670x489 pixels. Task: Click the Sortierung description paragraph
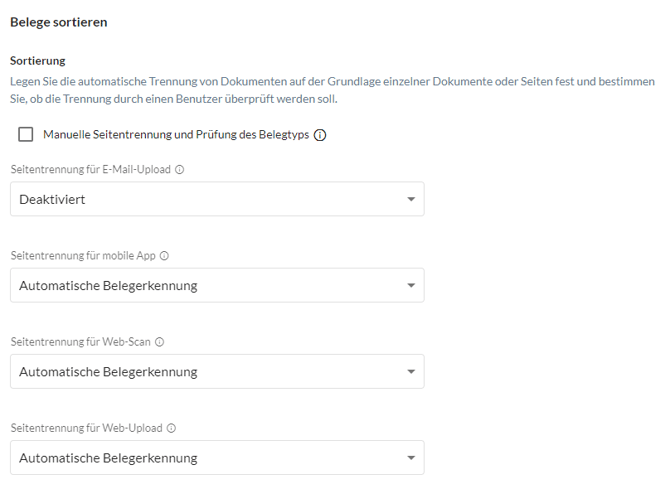[x=332, y=90]
